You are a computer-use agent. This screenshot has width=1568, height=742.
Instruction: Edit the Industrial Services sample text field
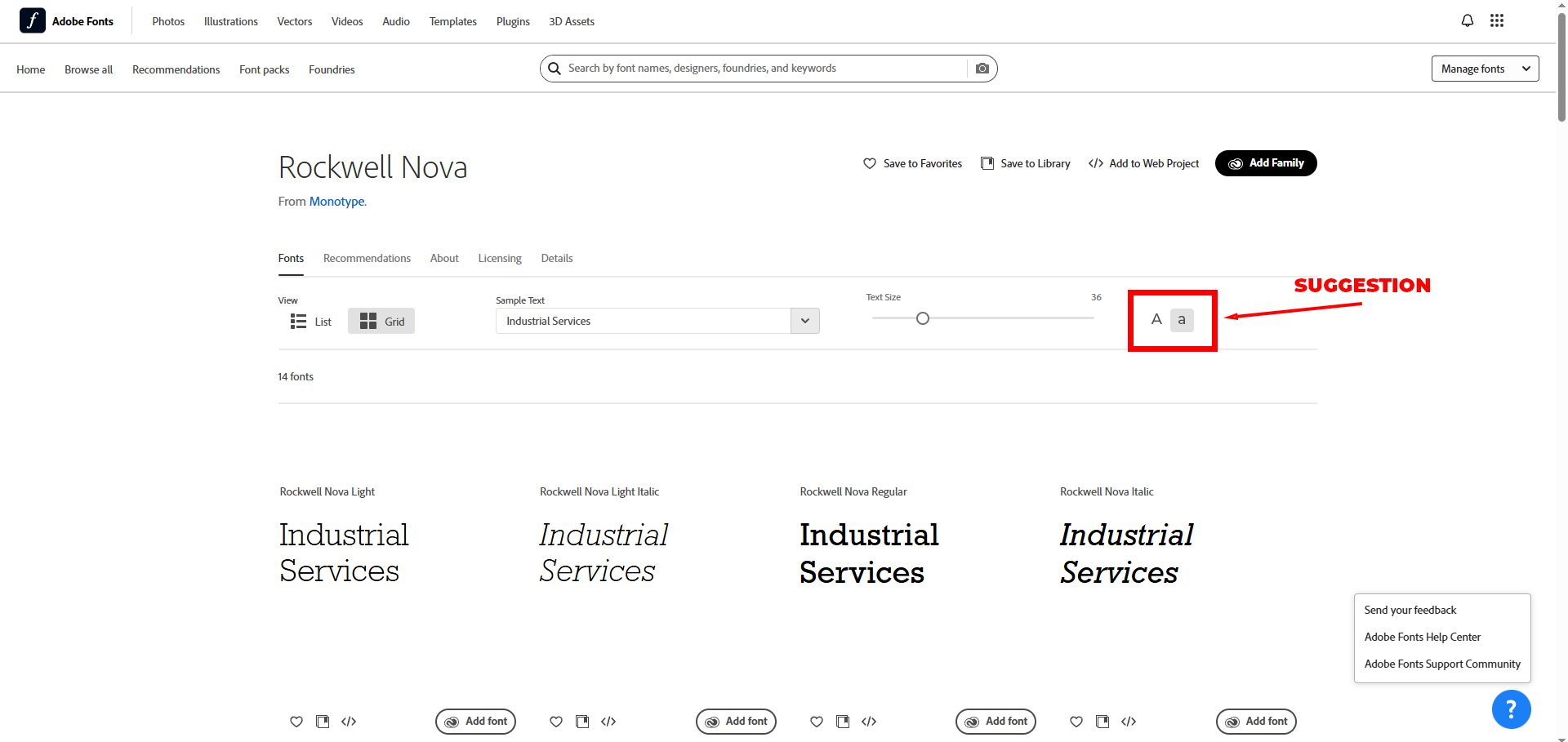tap(644, 321)
